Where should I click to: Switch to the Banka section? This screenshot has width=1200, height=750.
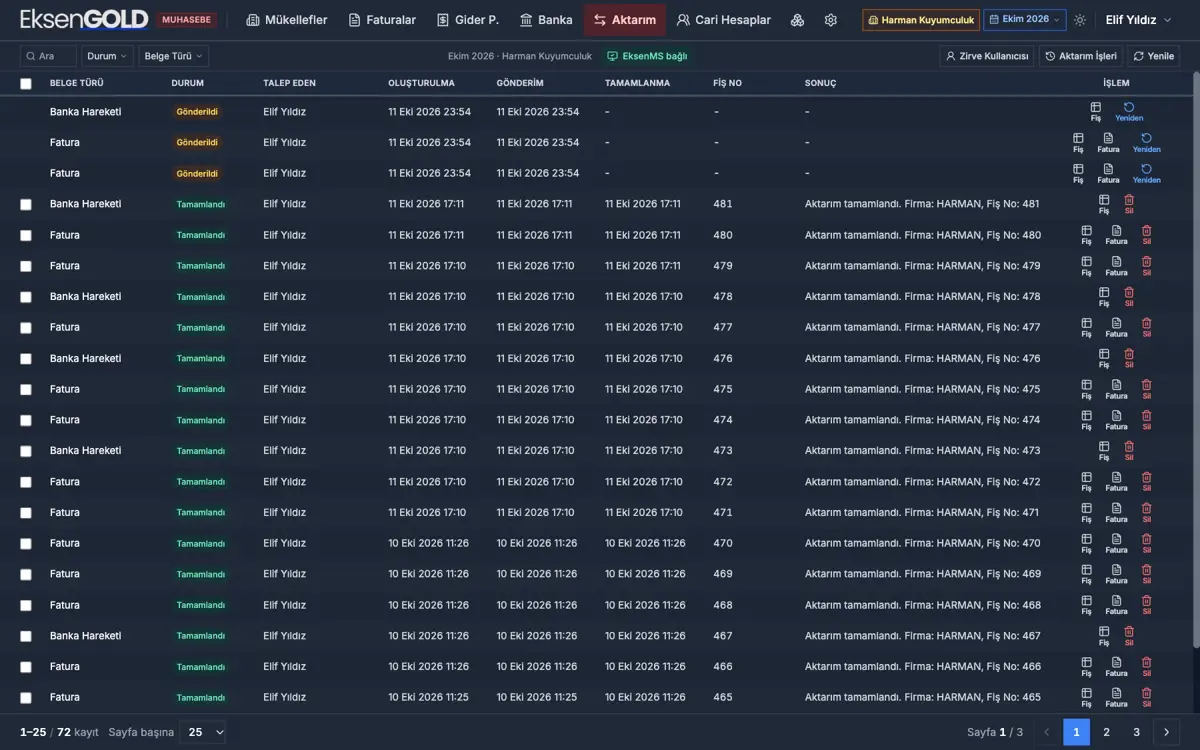pos(546,20)
